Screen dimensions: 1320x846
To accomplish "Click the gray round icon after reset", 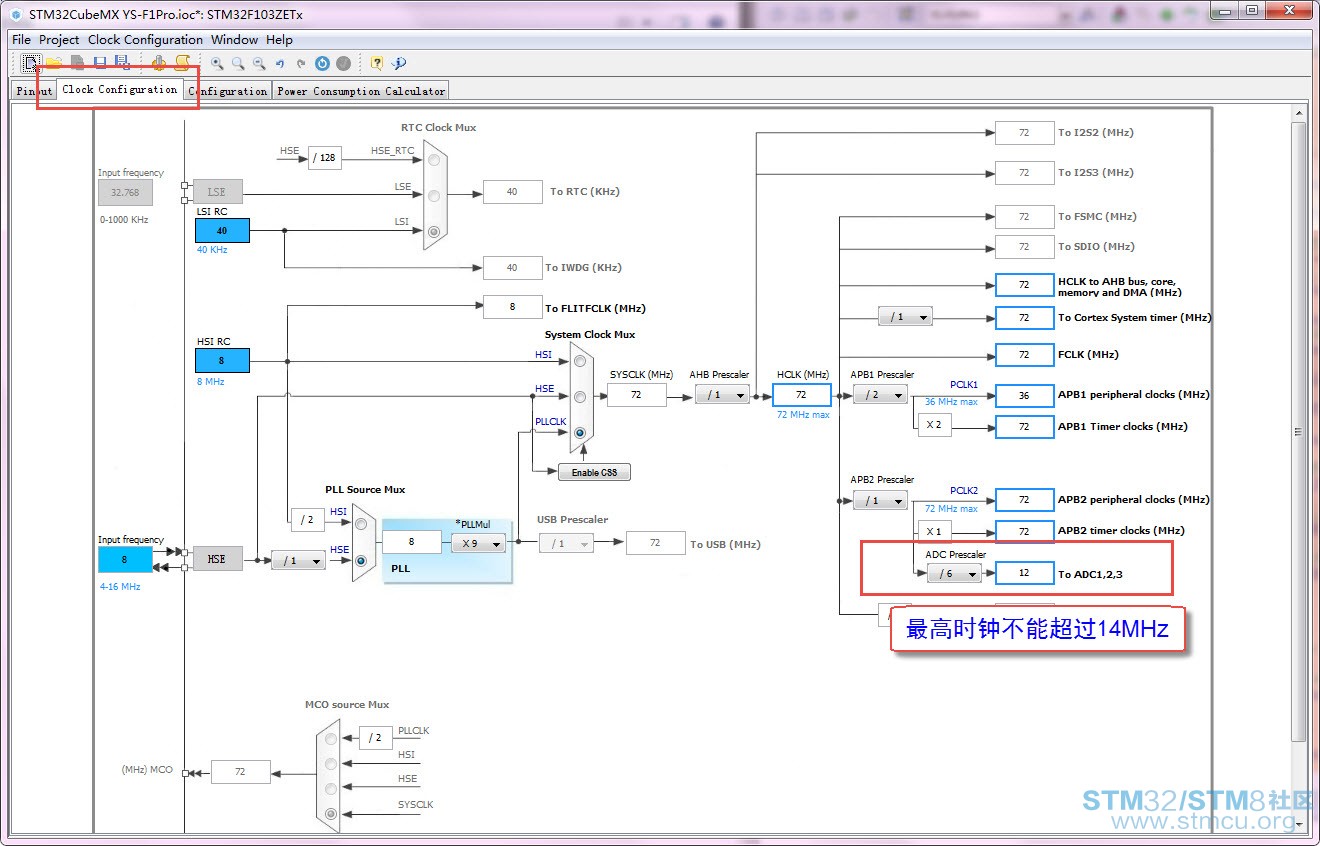I will click(344, 63).
